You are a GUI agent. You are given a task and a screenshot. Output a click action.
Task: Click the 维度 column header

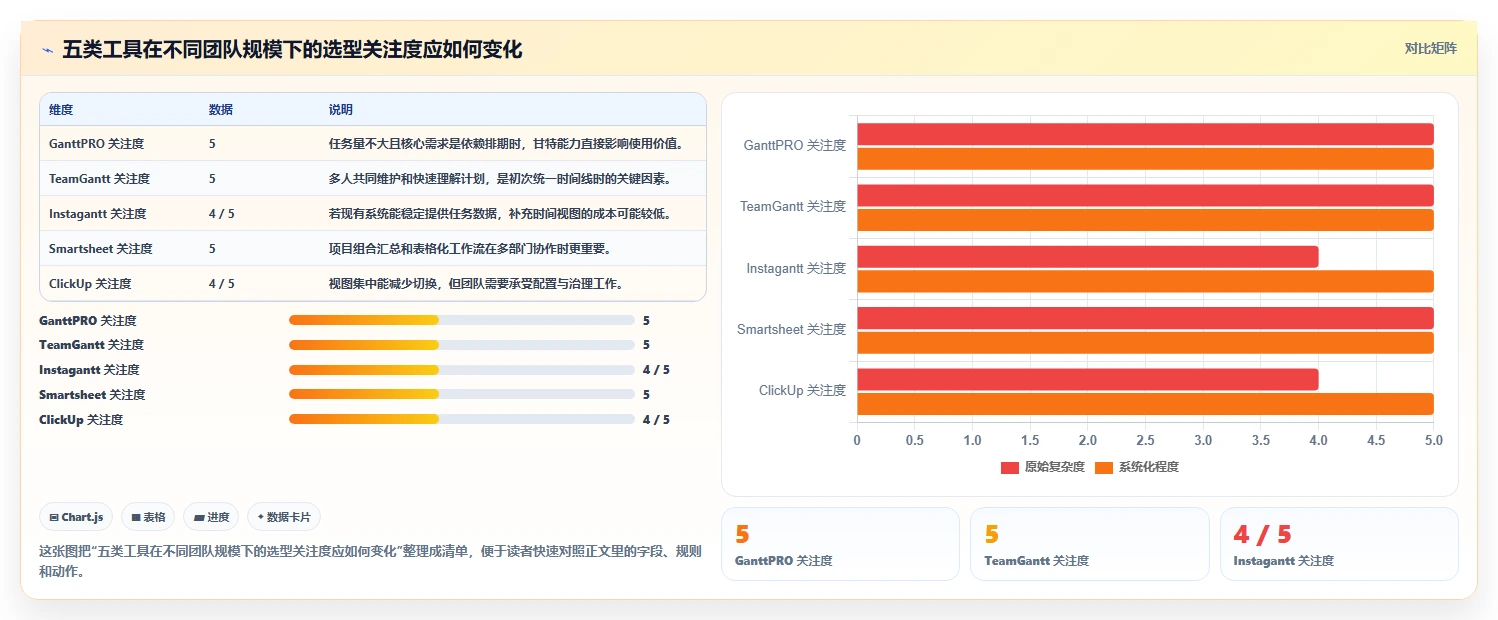pos(61,110)
